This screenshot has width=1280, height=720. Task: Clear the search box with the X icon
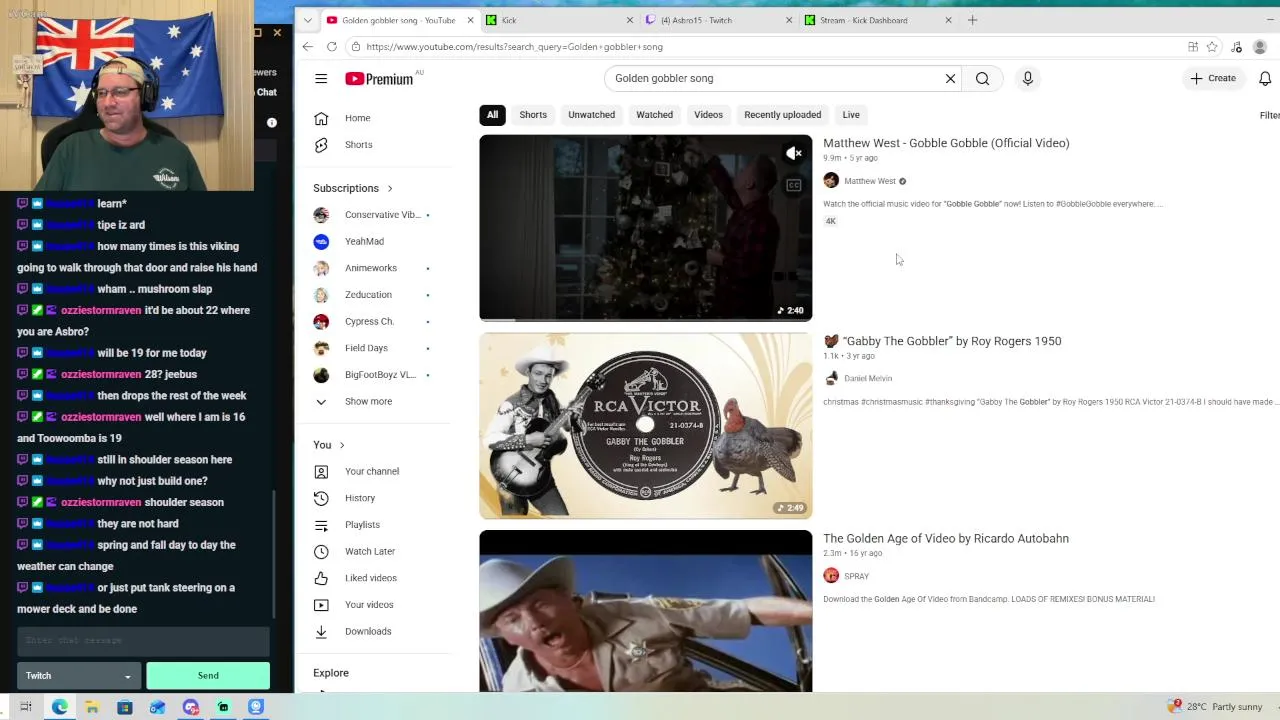pyautogui.click(x=950, y=78)
